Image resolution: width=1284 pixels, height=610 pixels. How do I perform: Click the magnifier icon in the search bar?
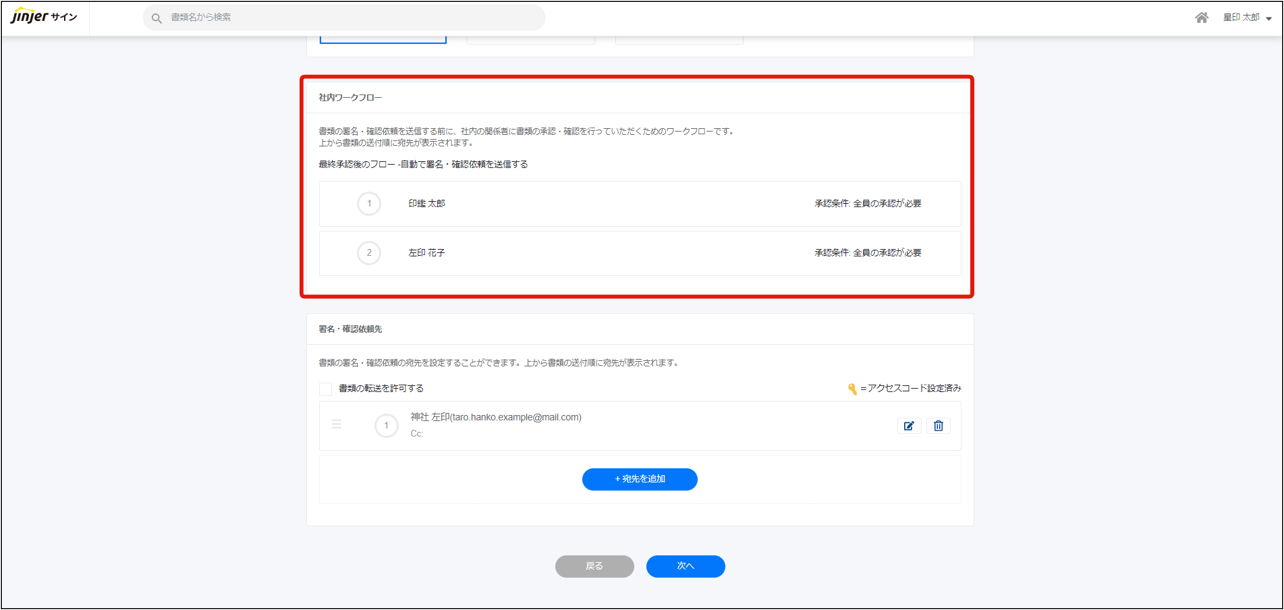point(157,18)
